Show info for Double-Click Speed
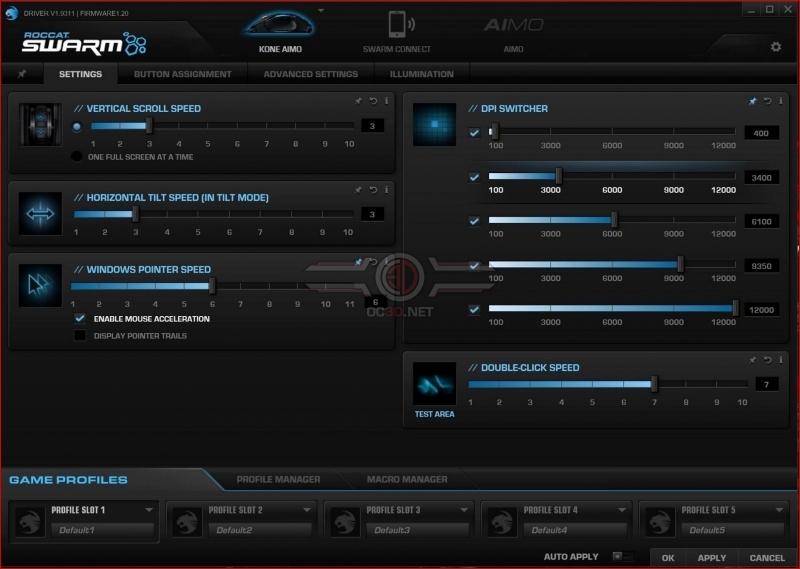The image size is (800, 569). (781, 360)
